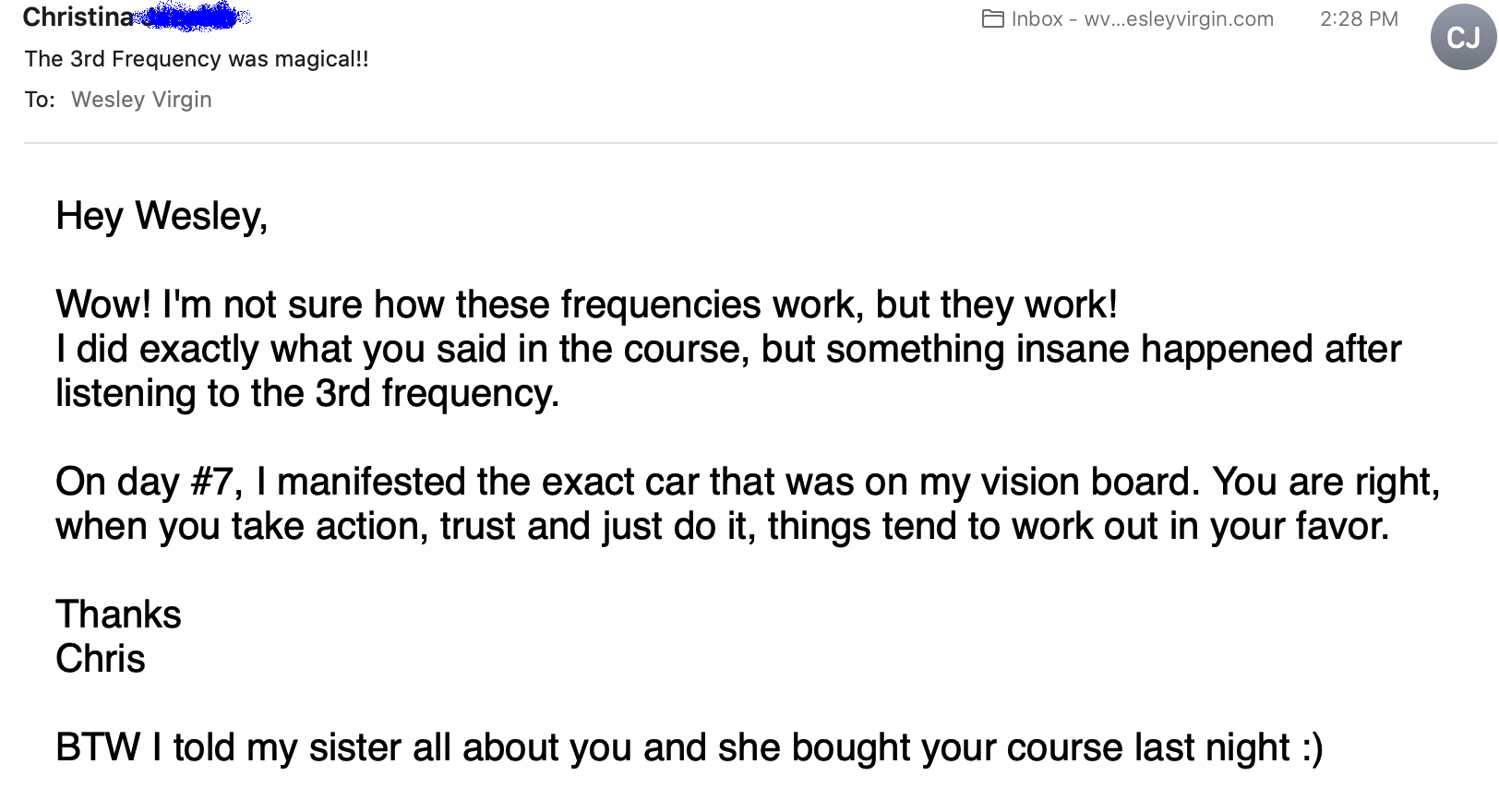Click the text "listening to the 3rd frequency."
This screenshot has height=812, width=1499.
307,393
